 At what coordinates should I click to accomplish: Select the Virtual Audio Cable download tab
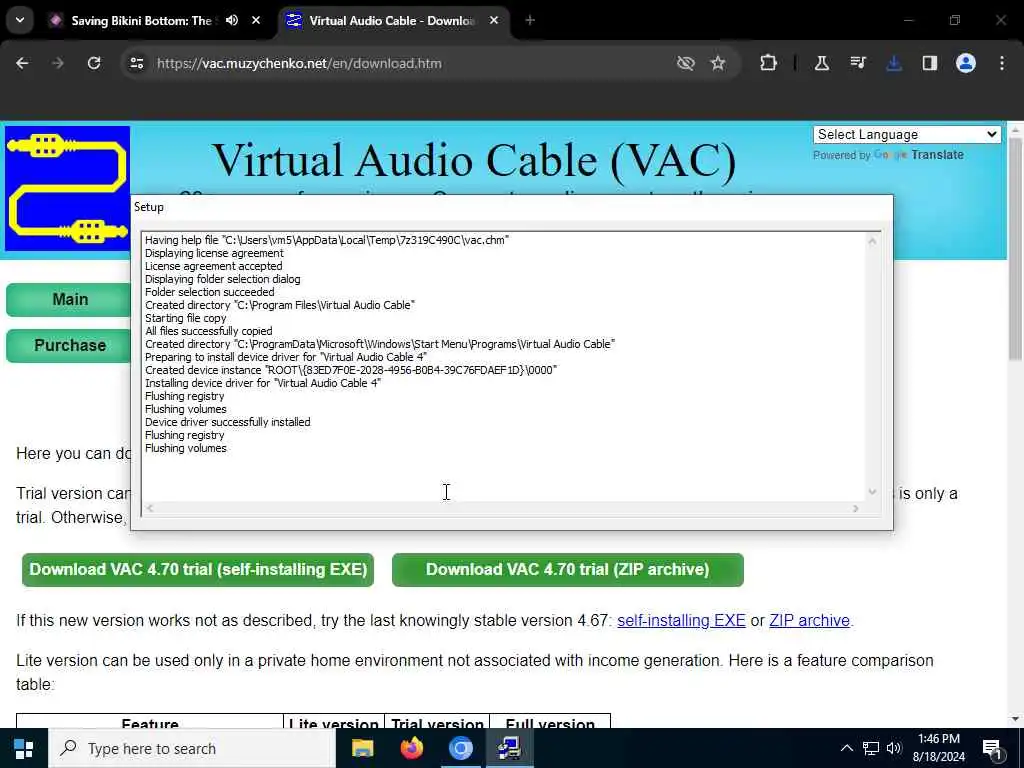tap(391, 20)
